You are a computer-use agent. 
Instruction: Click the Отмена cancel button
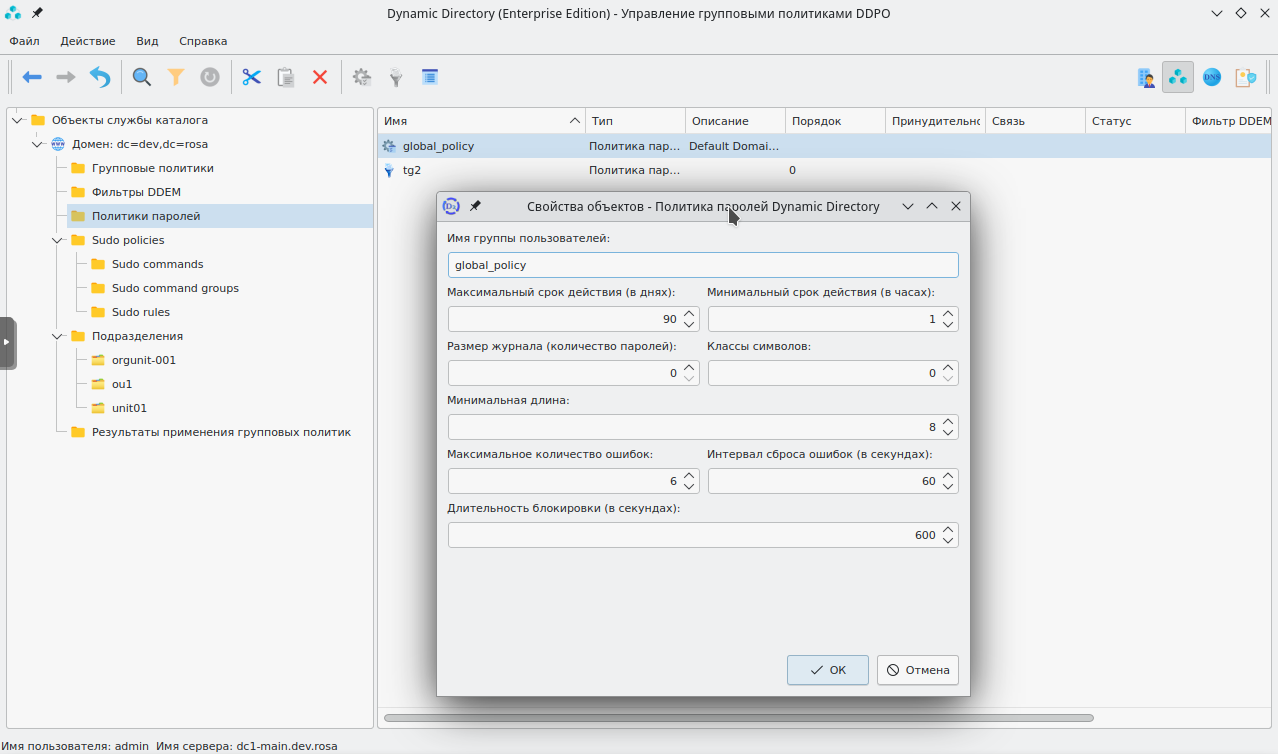click(918, 670)
